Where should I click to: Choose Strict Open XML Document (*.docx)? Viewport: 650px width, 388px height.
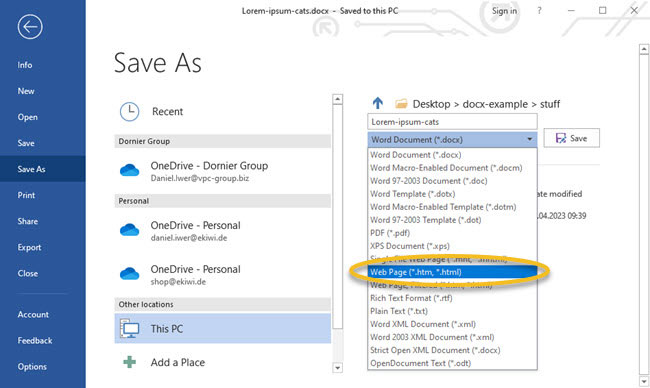(452, 350)
